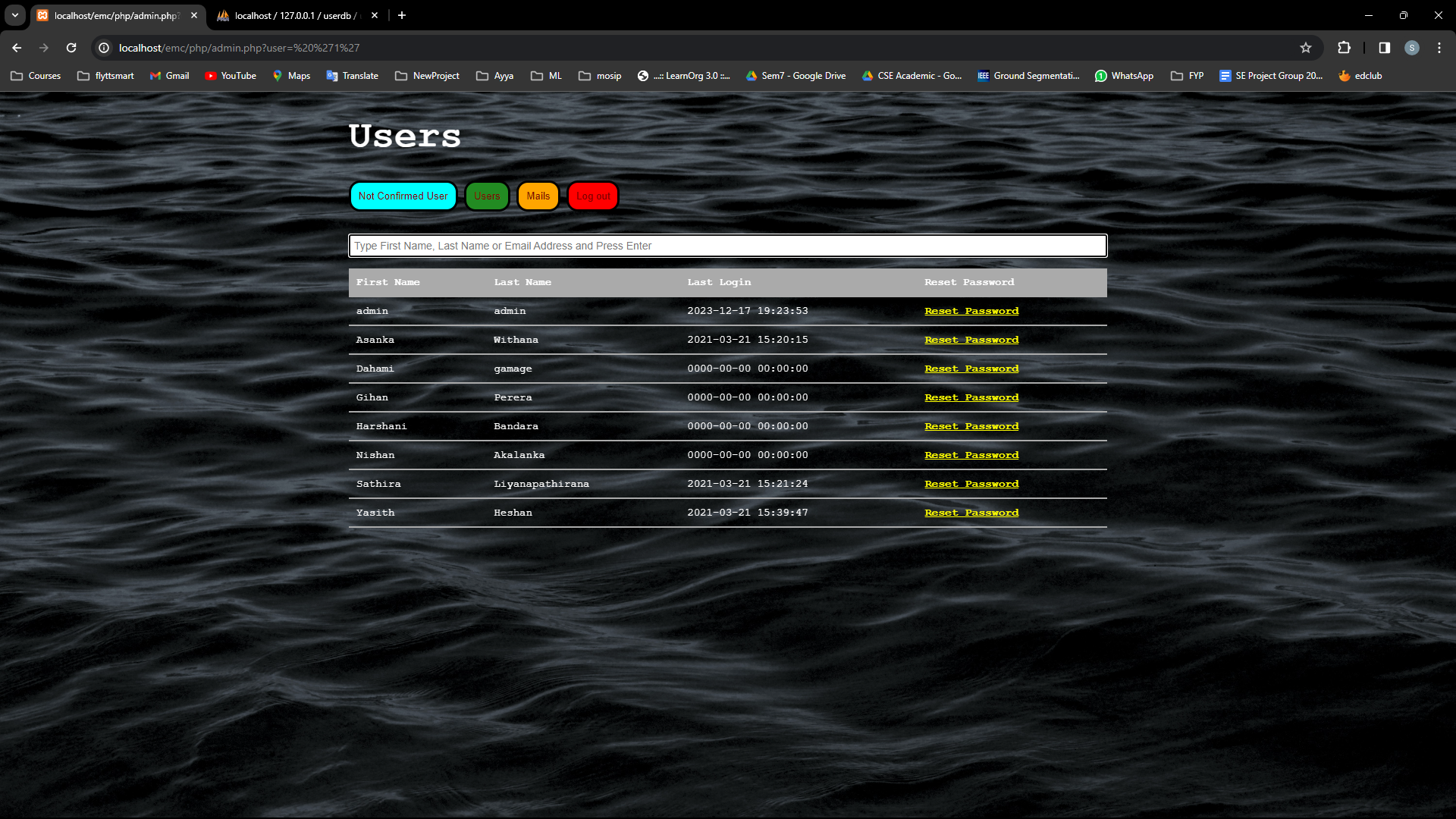Click the address bar URL
The image size is (1456, 819).
coord(240,48)
